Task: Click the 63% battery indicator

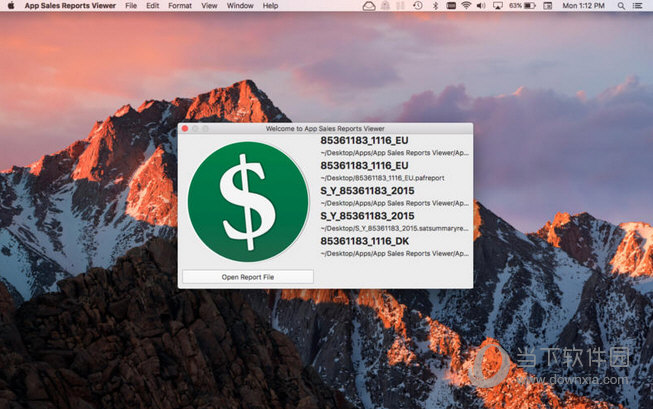Action: coord(522,6)
